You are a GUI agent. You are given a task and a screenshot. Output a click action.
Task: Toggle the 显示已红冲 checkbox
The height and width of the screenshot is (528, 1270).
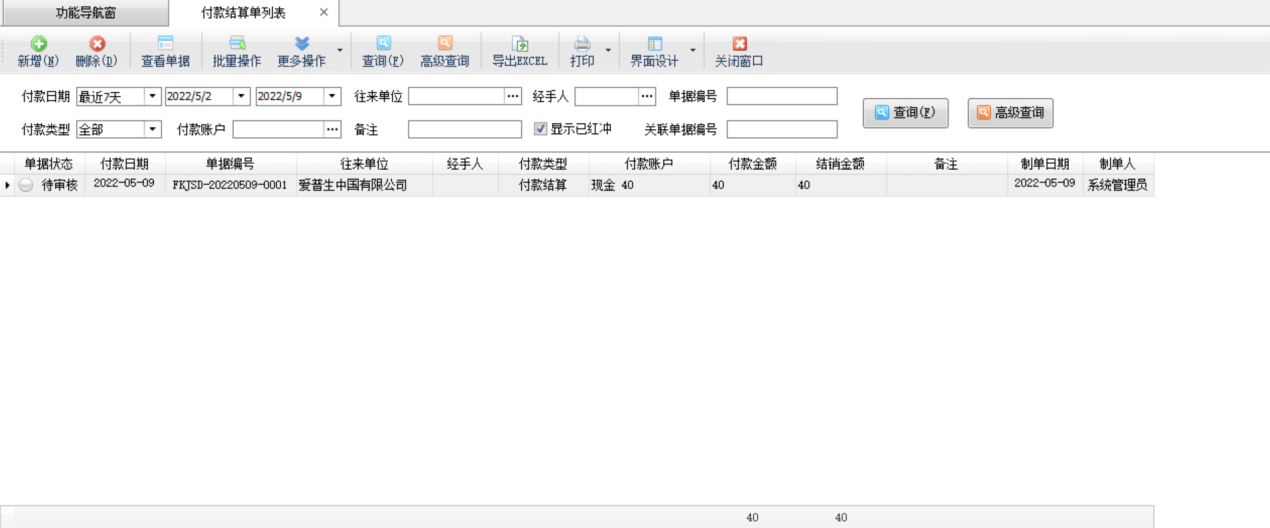click(x=541, y=129)
